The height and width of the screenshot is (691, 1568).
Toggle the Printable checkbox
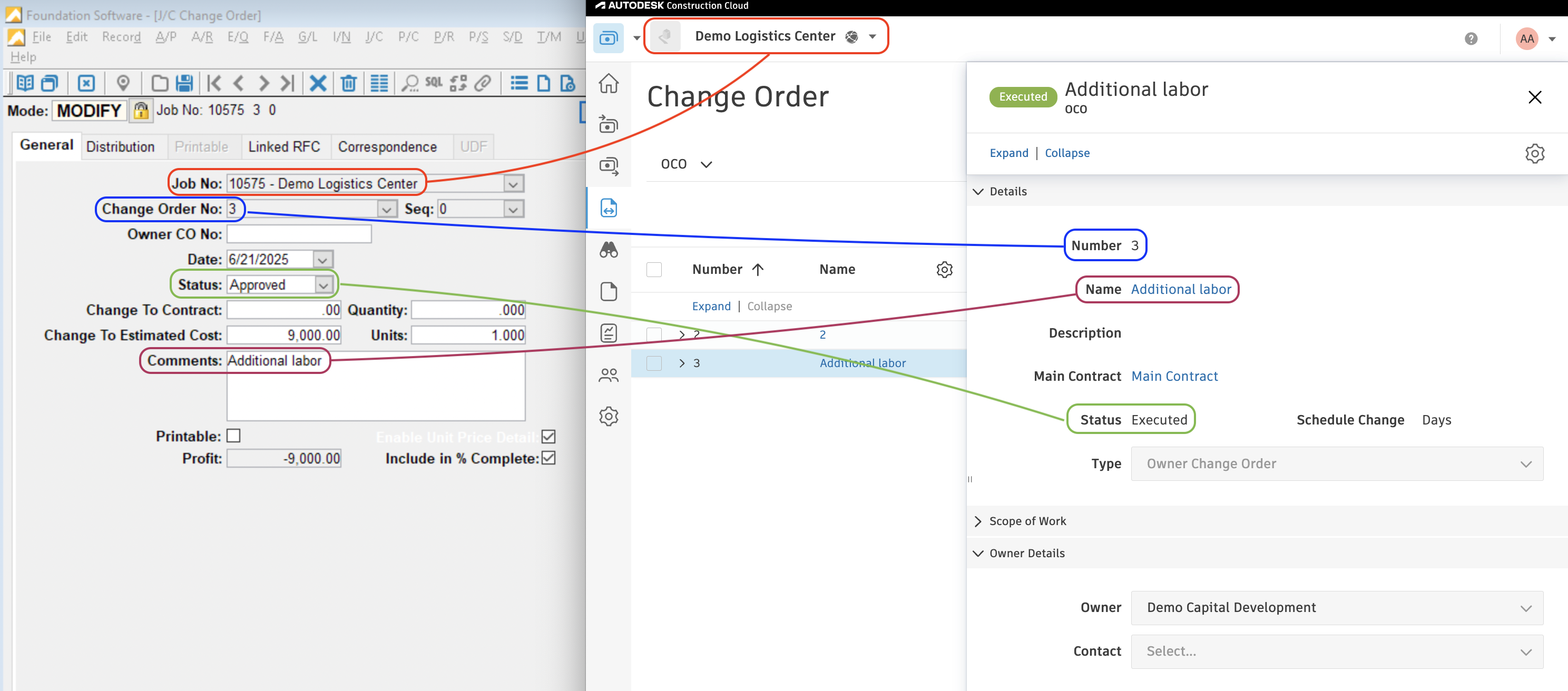click(233, 436)
